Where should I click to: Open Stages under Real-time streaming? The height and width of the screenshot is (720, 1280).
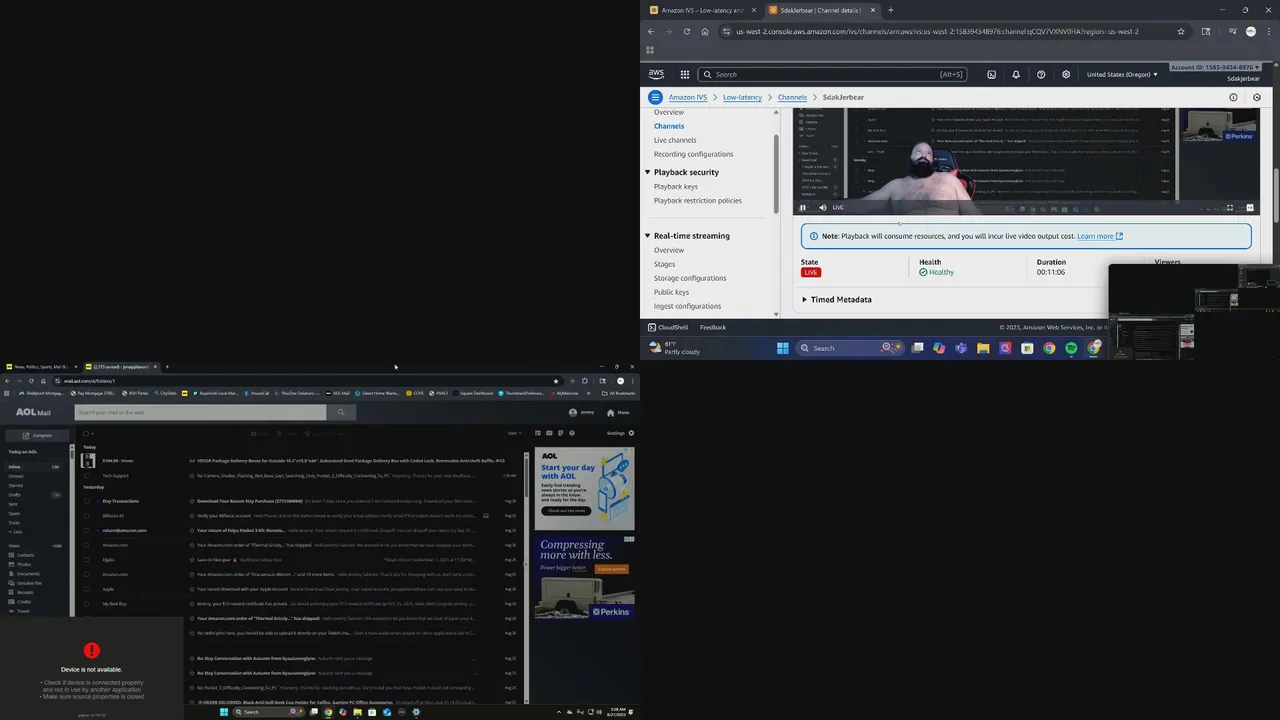pos(664,264)
